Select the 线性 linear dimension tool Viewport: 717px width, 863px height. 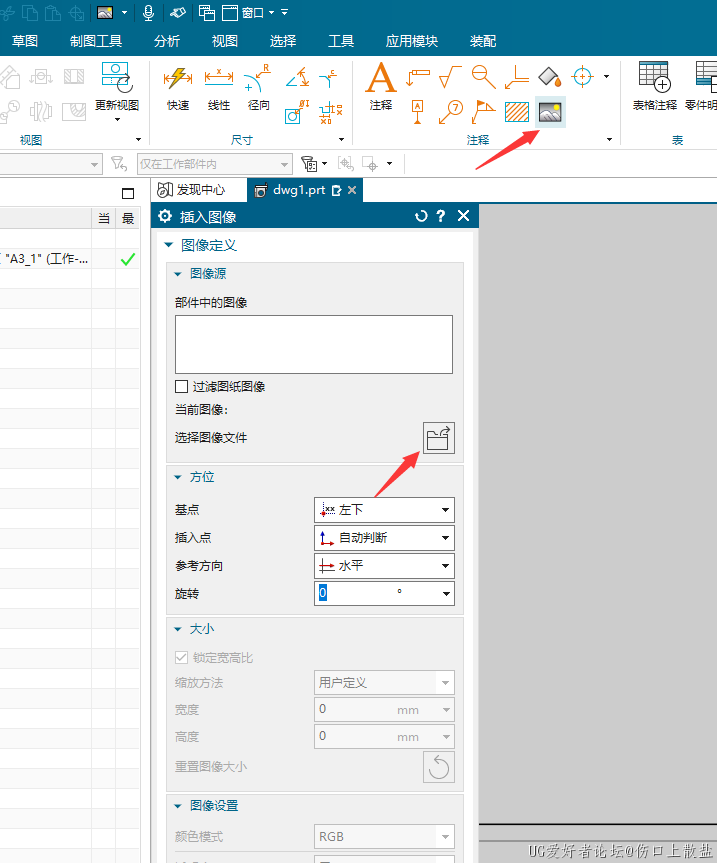tap(218, 86)
